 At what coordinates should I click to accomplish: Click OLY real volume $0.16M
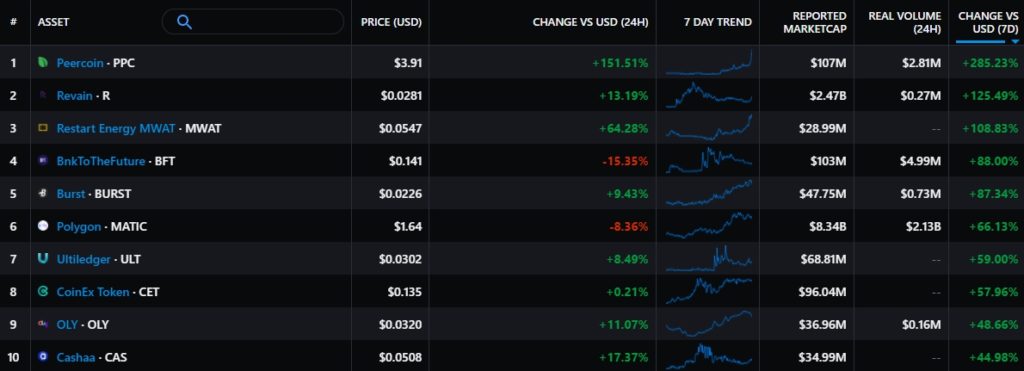[922, 325]
